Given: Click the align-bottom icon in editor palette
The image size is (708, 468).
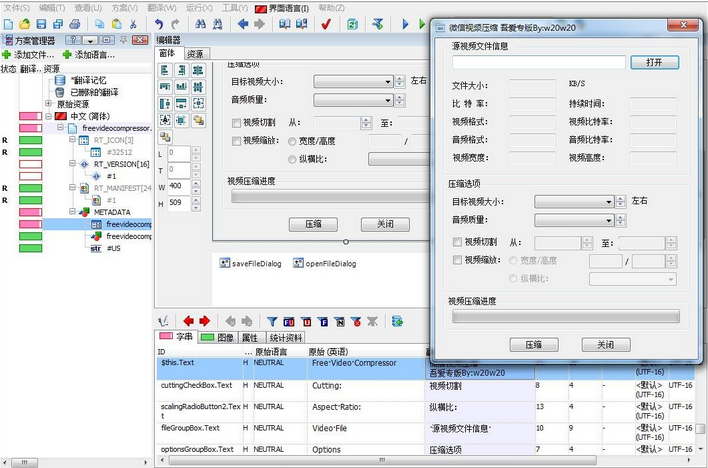Looking at the screenshot, I should [x=182, y=86].
